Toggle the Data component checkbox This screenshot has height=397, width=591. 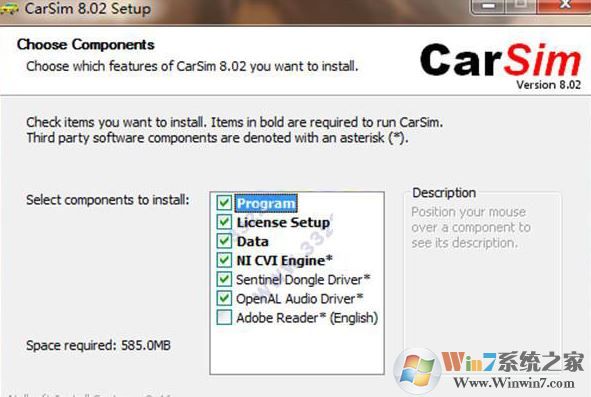click(224, 241)
